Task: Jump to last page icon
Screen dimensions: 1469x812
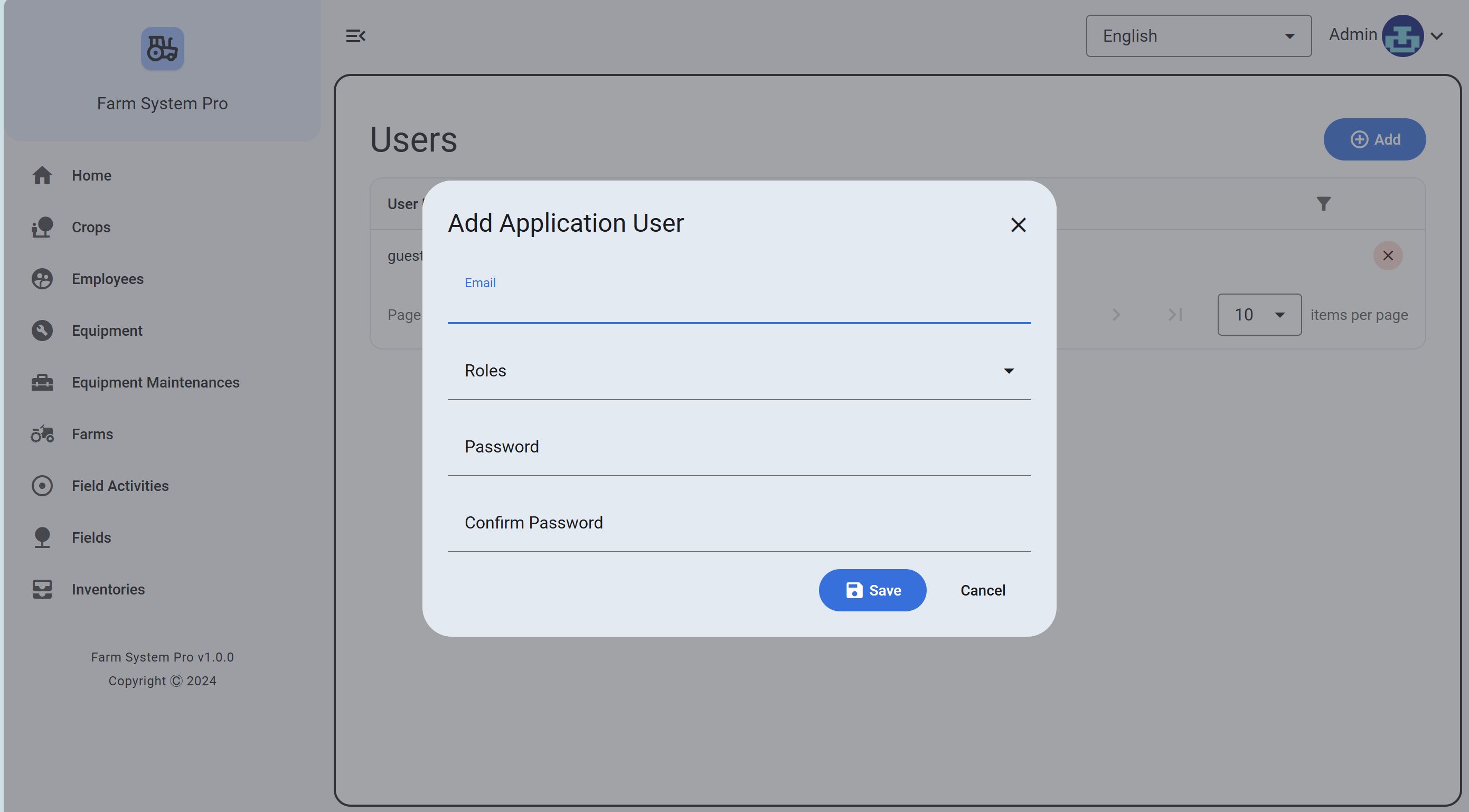Action: tap(1175, 315)
